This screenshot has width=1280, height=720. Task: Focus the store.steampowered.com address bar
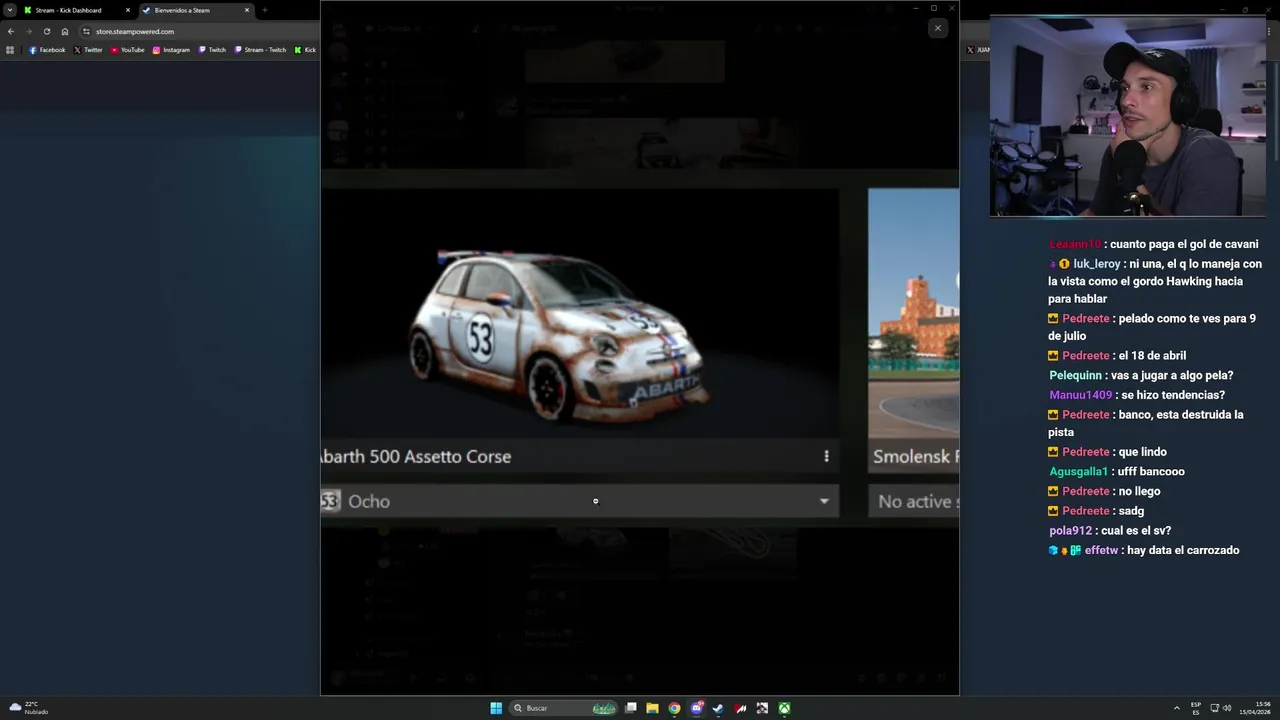[x=200, y=31]
